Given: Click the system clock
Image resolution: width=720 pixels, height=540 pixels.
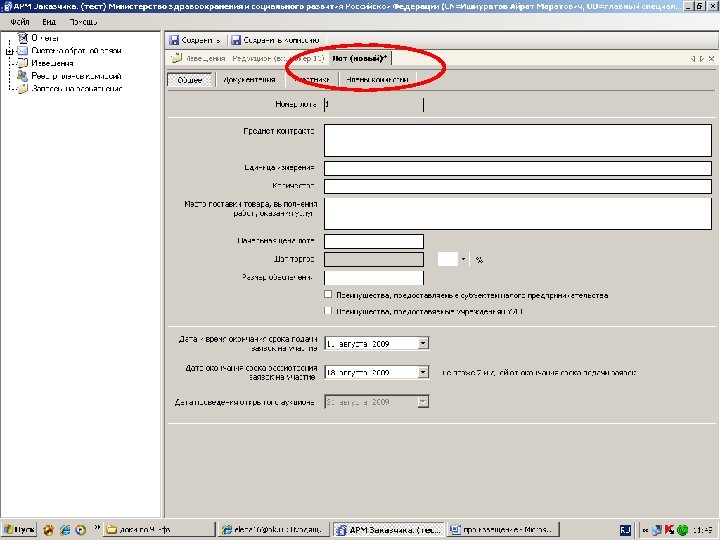Looking at the screenshot, I should point(702,530).
